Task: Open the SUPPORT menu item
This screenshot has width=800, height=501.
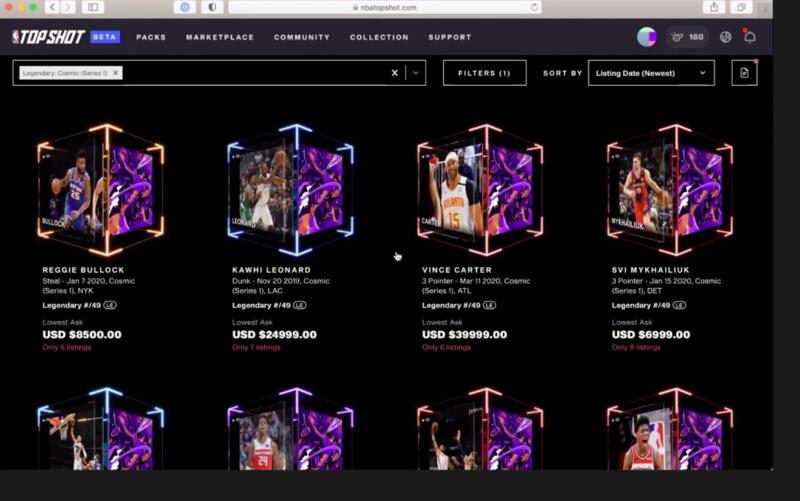Action: tap(449, 37)
